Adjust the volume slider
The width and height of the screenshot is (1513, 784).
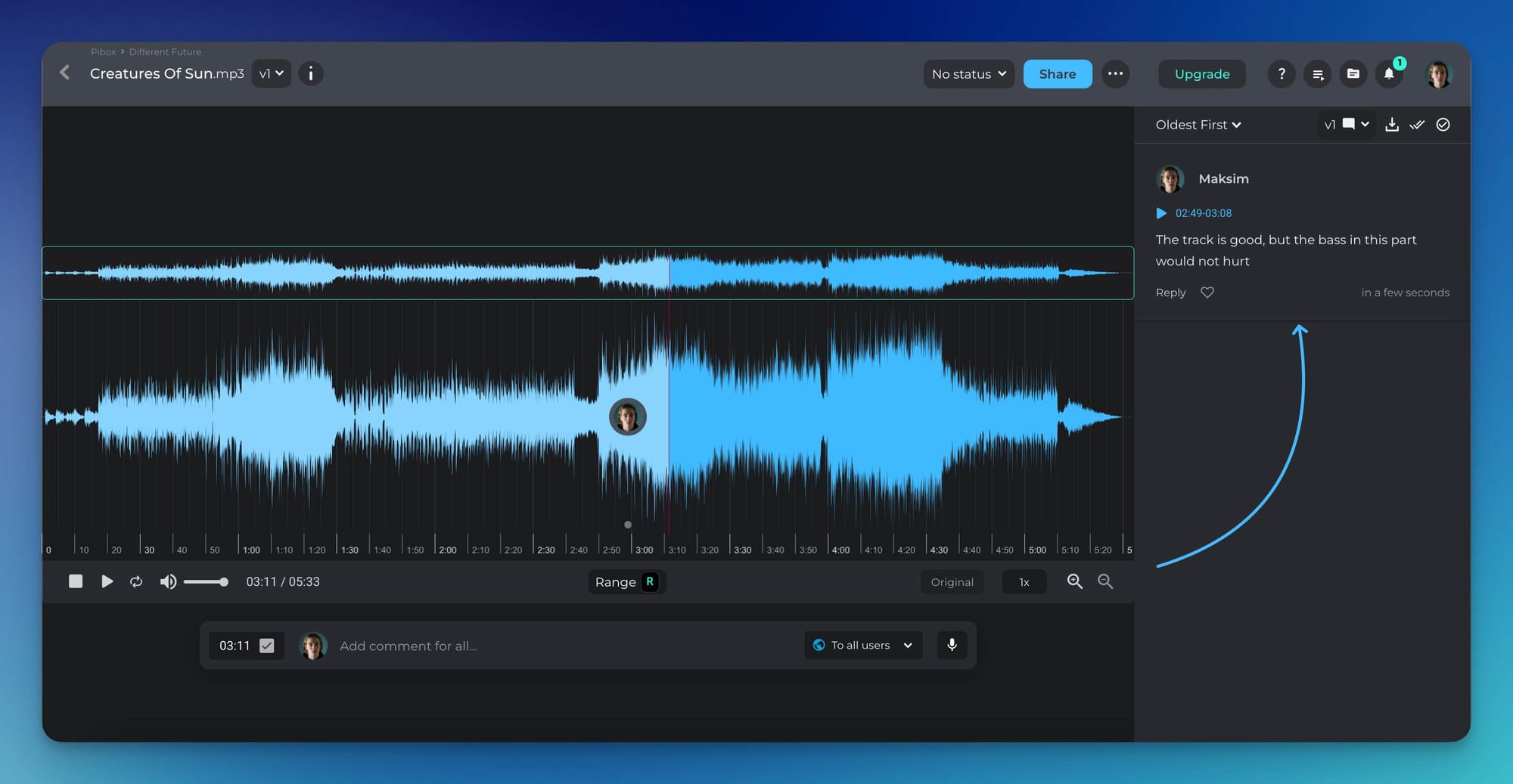204,581
